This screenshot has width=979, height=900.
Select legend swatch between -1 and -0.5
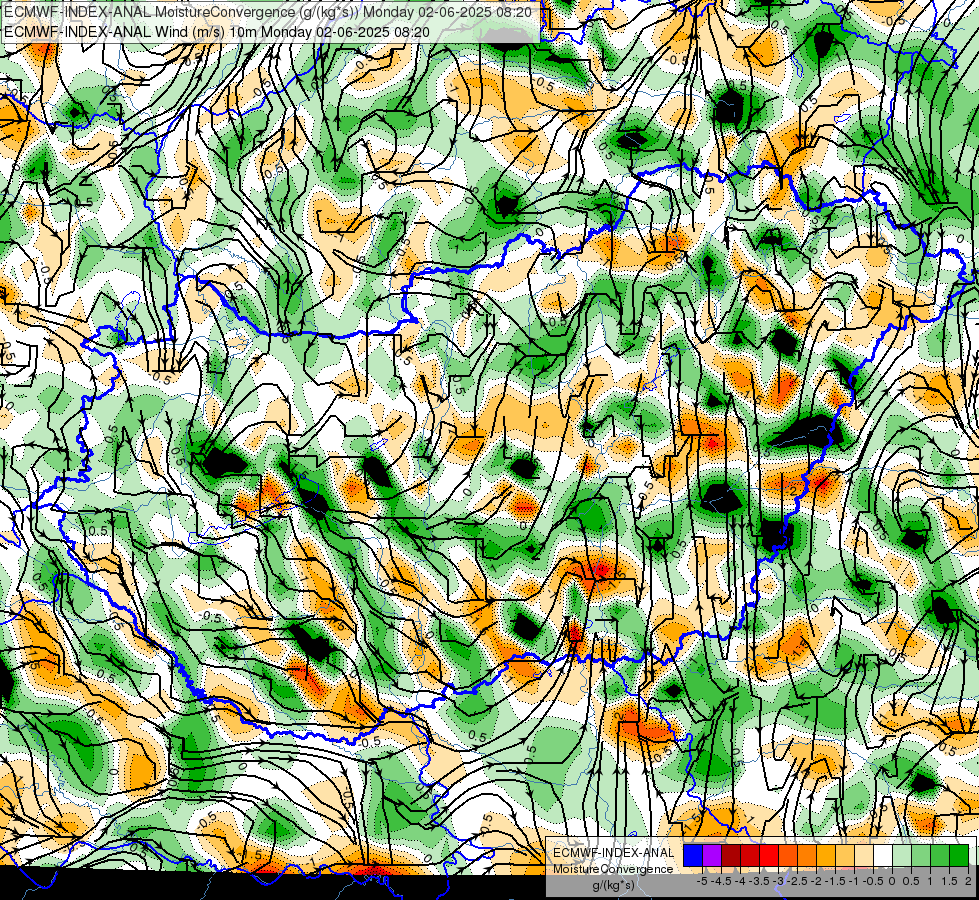tap(864, 856)
